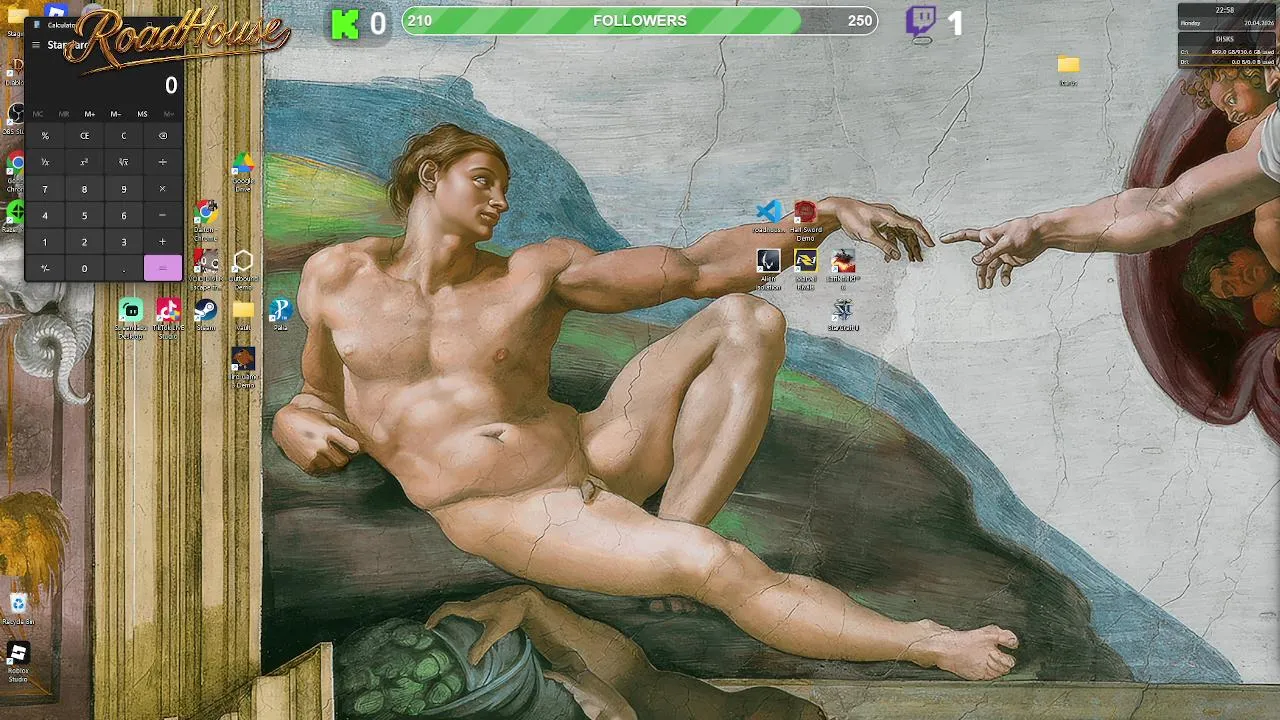The image size is (1280, 720).
Task: Click the 1 key in Calculator
Action: [45, 242]
